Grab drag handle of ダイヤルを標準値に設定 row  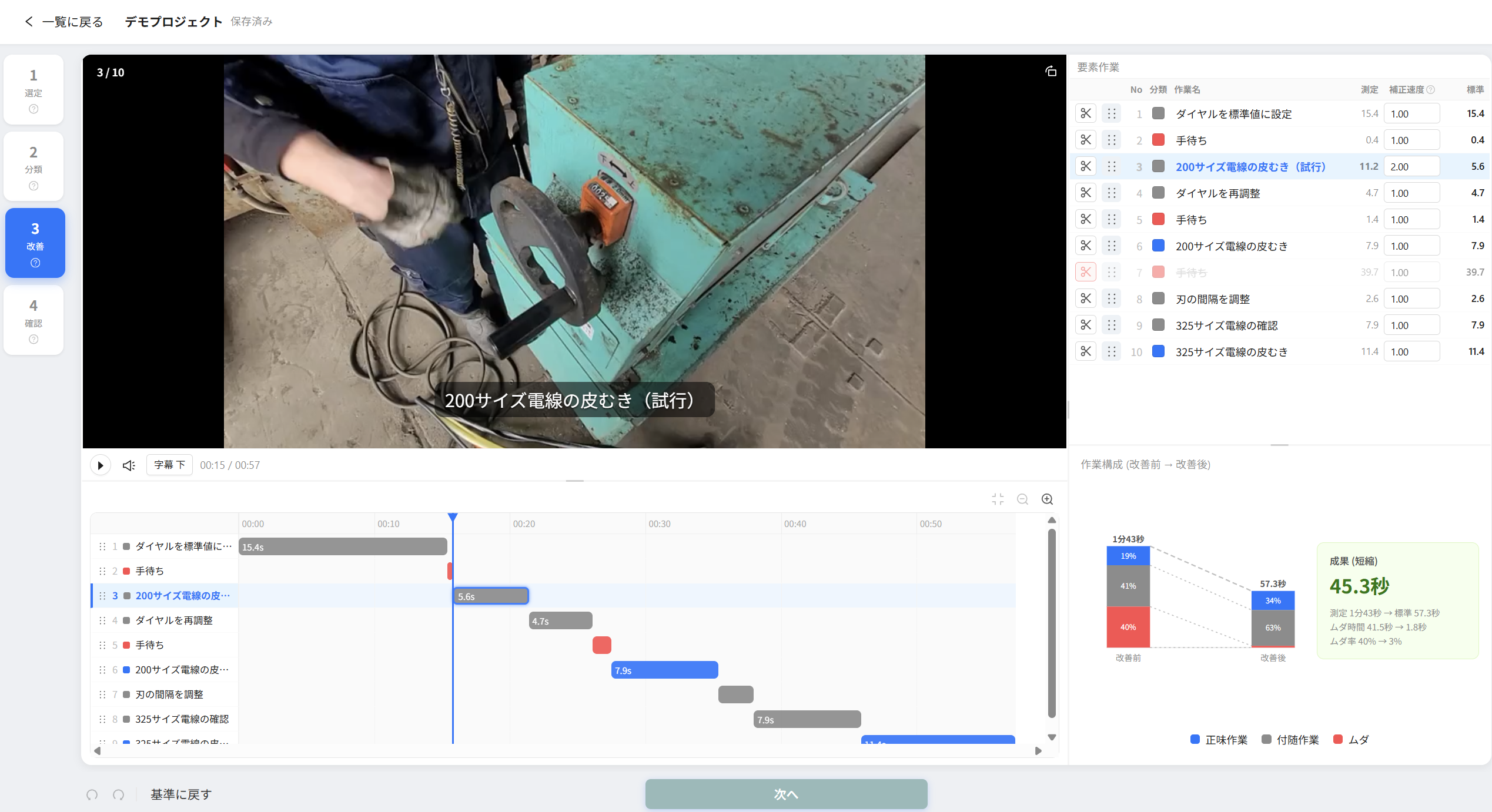(x=1112, y=113)
